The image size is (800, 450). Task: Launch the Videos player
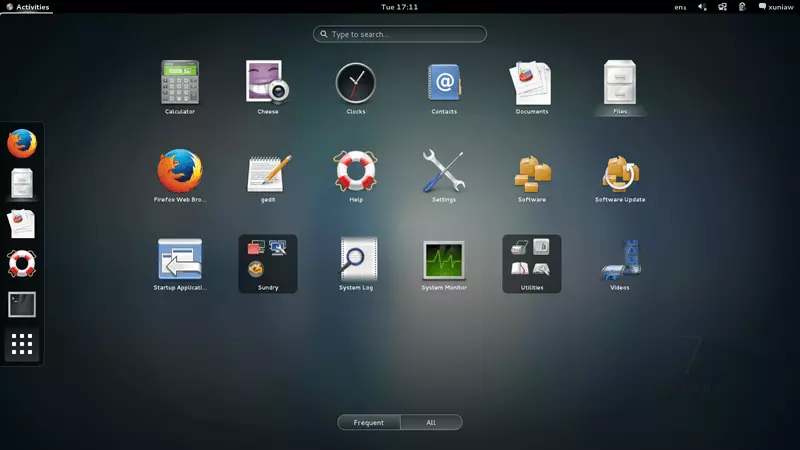(x=620, y=260)
